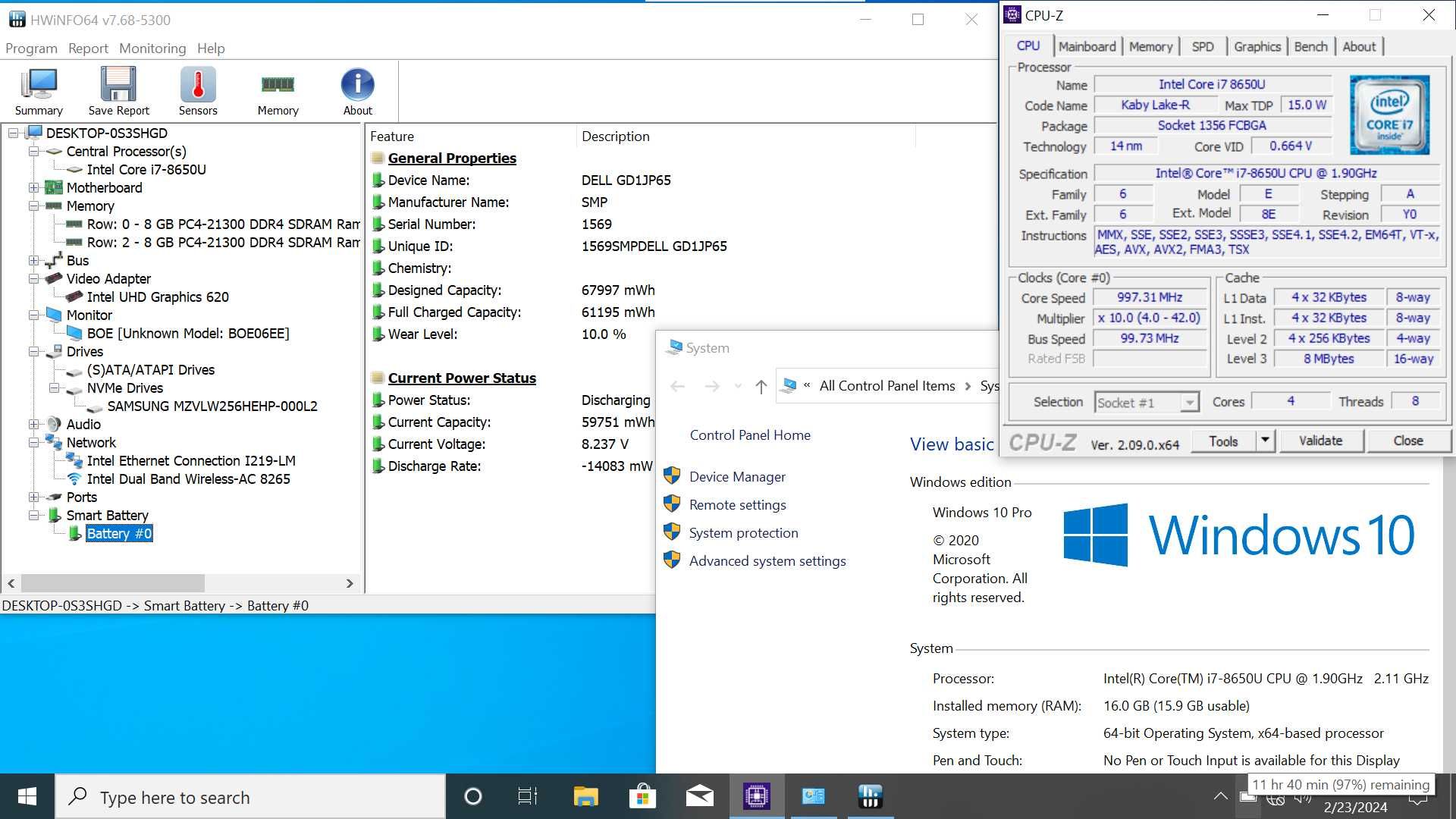This screenshot has height=819, width=1456.
Task: Click All Control Panel Items breadcrumb
Action: 887,386
